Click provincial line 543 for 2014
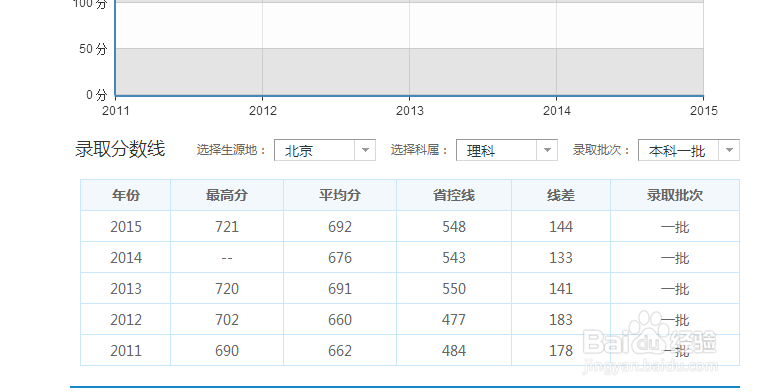Screen dimensions: 760x392 click(x=454, y=257)
